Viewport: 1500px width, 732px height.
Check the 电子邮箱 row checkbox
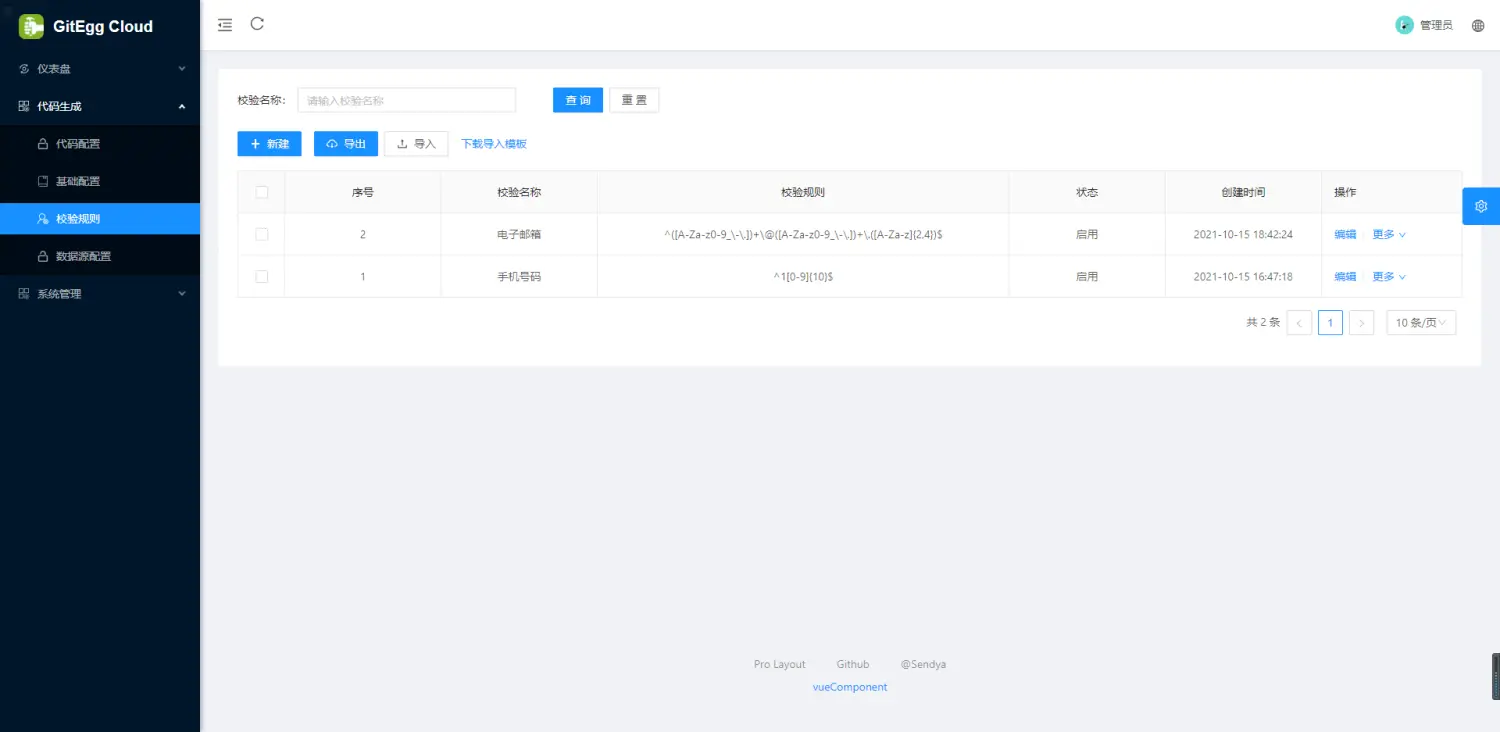point(262,234)
